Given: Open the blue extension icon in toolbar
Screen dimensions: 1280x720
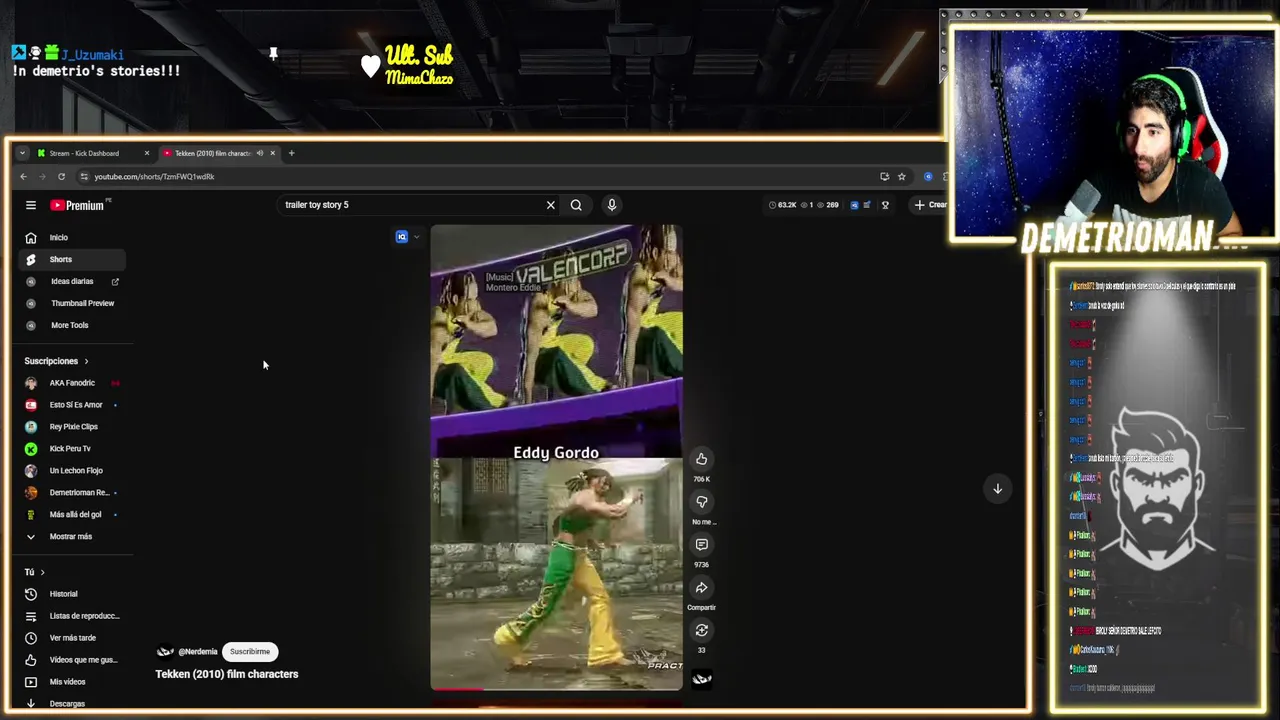Looking at the screenshot, I should pyautogui.click(x=928, y=177).
